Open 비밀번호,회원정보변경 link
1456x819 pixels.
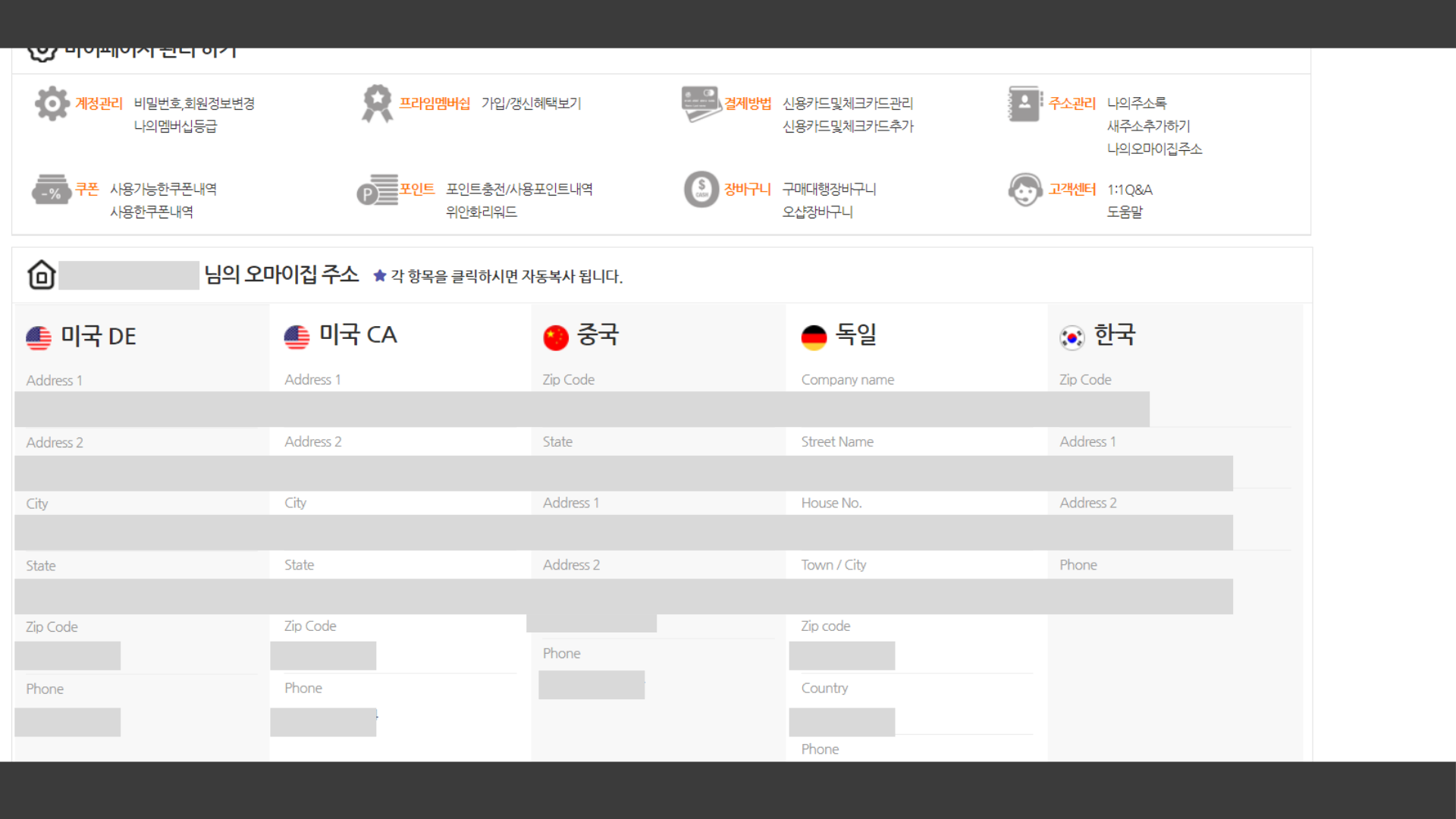point(194,103)
